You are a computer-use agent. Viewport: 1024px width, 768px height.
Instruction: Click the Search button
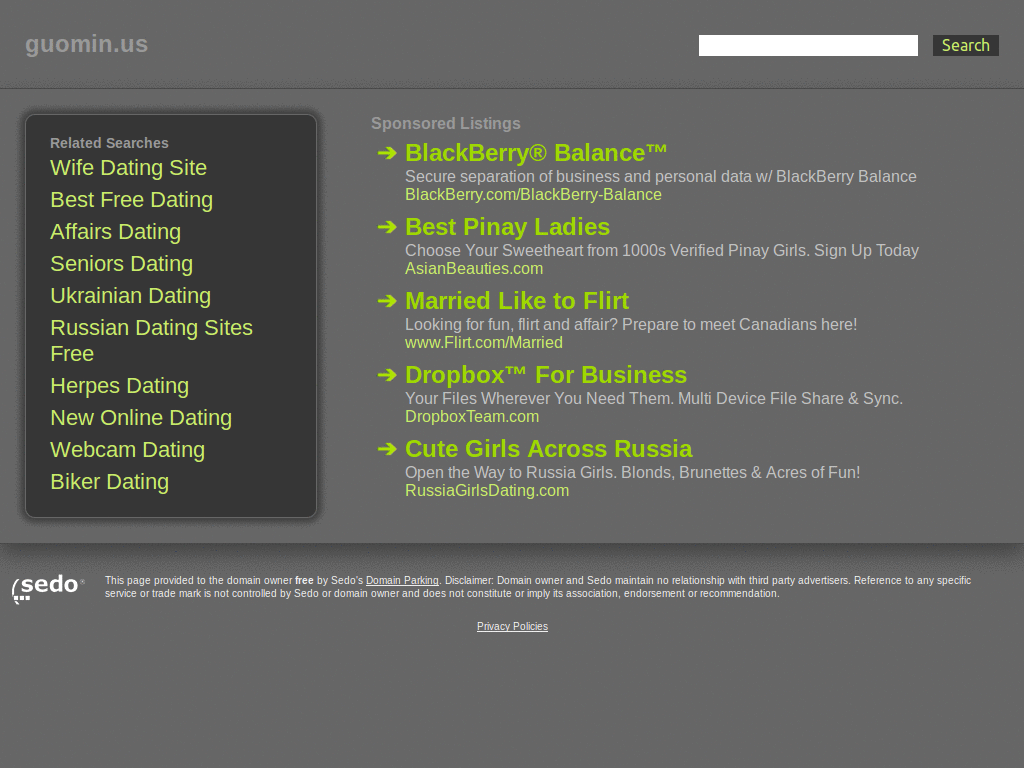[965, 45]
